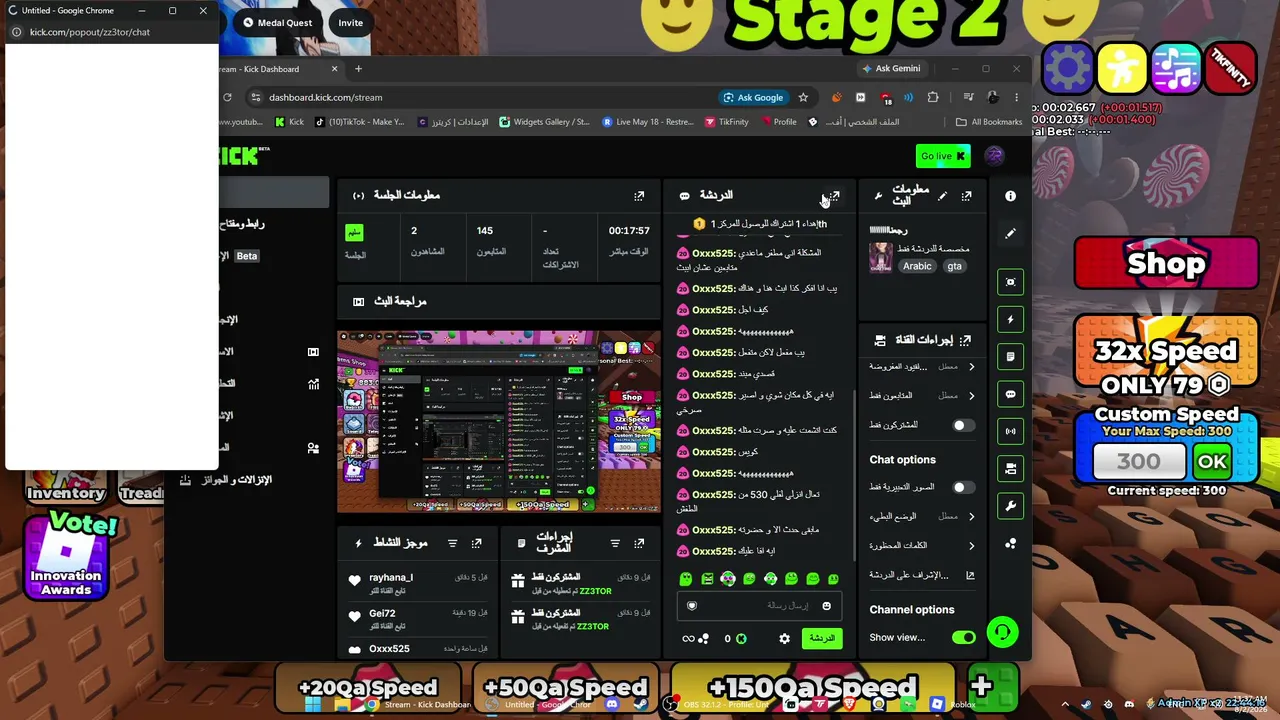Filter the moderator actions list
Viewport: 1280px width, 720px height.
614,543
